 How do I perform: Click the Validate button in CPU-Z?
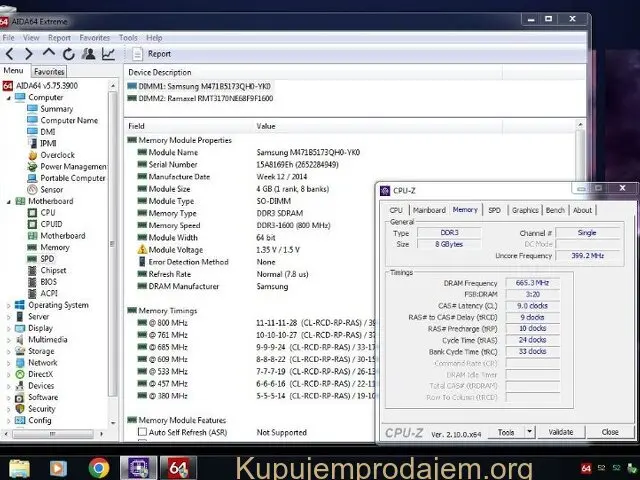[561, 432]
